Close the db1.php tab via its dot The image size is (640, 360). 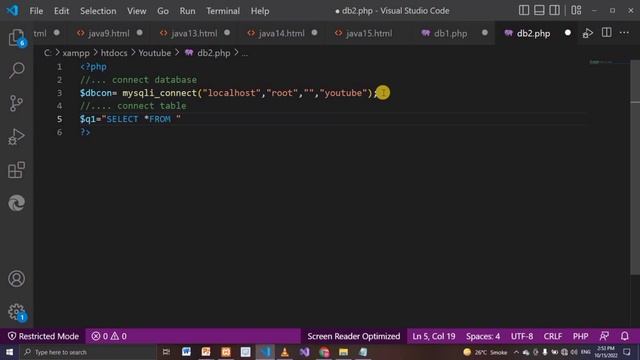(x=484, y=33)
